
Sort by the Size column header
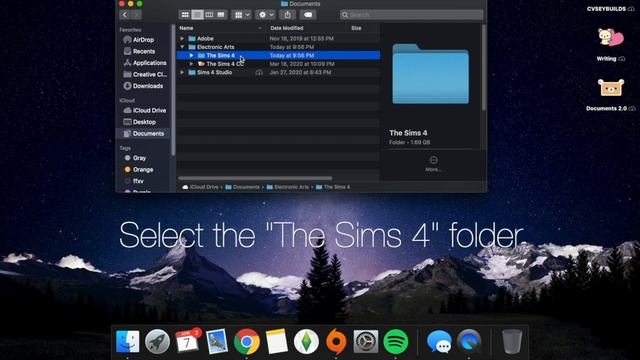pyautogui.click(x=356, y=28)
